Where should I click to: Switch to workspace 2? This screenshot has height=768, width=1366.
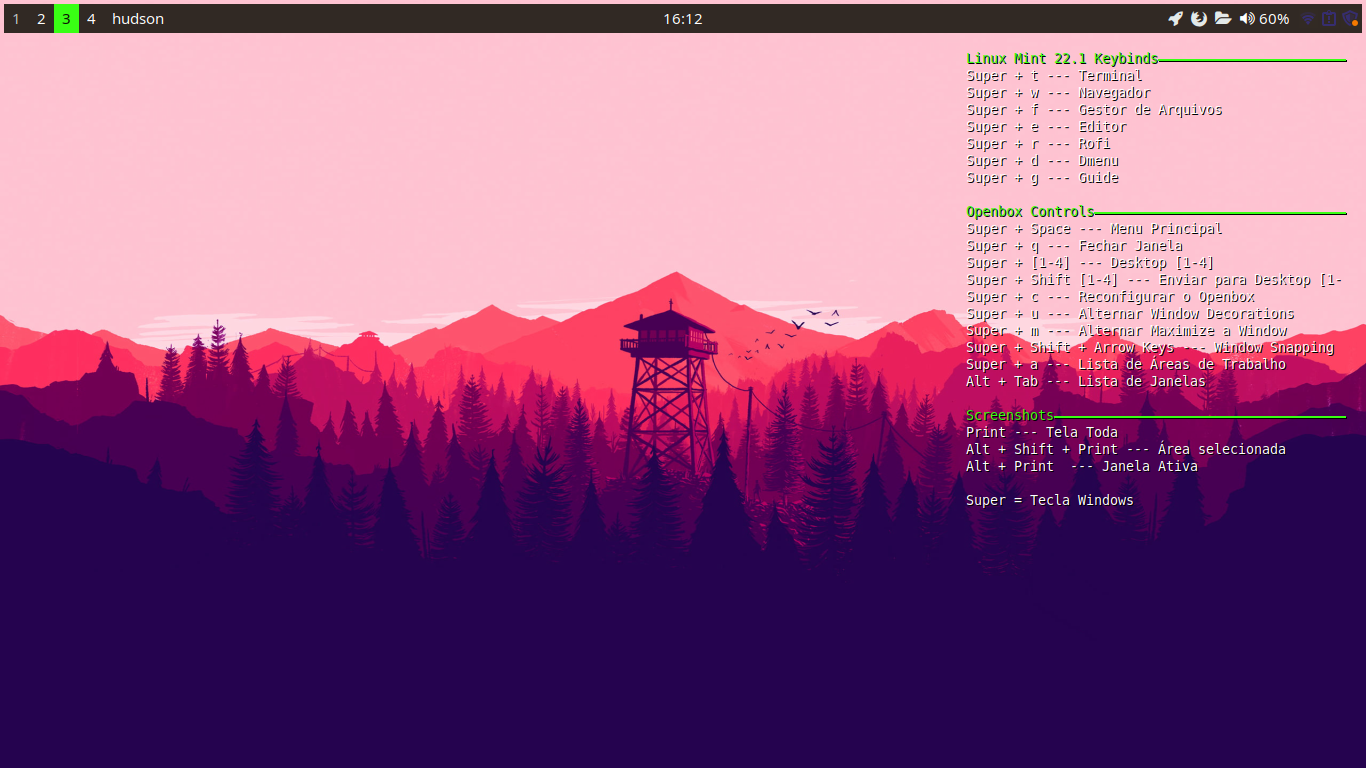click(41, 19)
